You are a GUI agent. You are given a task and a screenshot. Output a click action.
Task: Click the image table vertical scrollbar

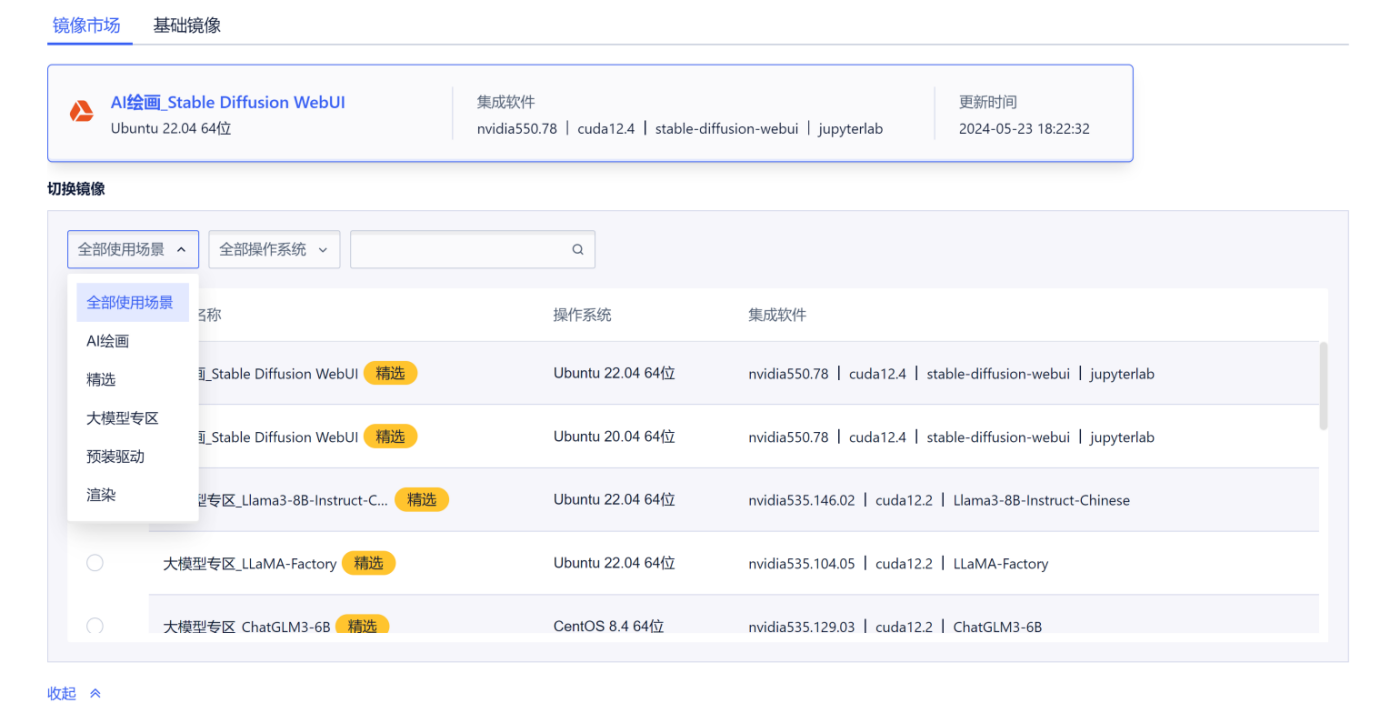pos(1324,386)
